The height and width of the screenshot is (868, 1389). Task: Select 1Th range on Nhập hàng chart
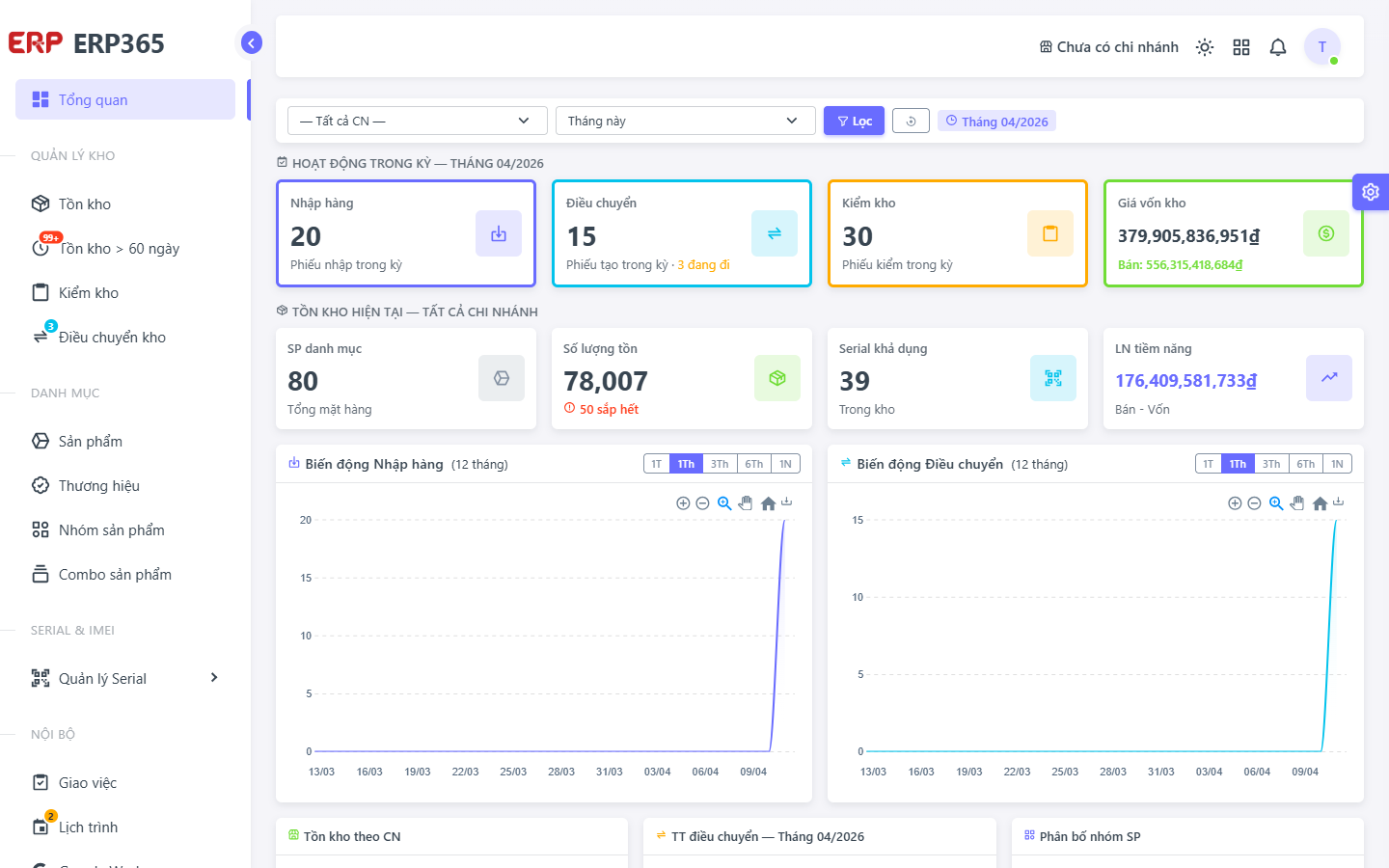686,464
